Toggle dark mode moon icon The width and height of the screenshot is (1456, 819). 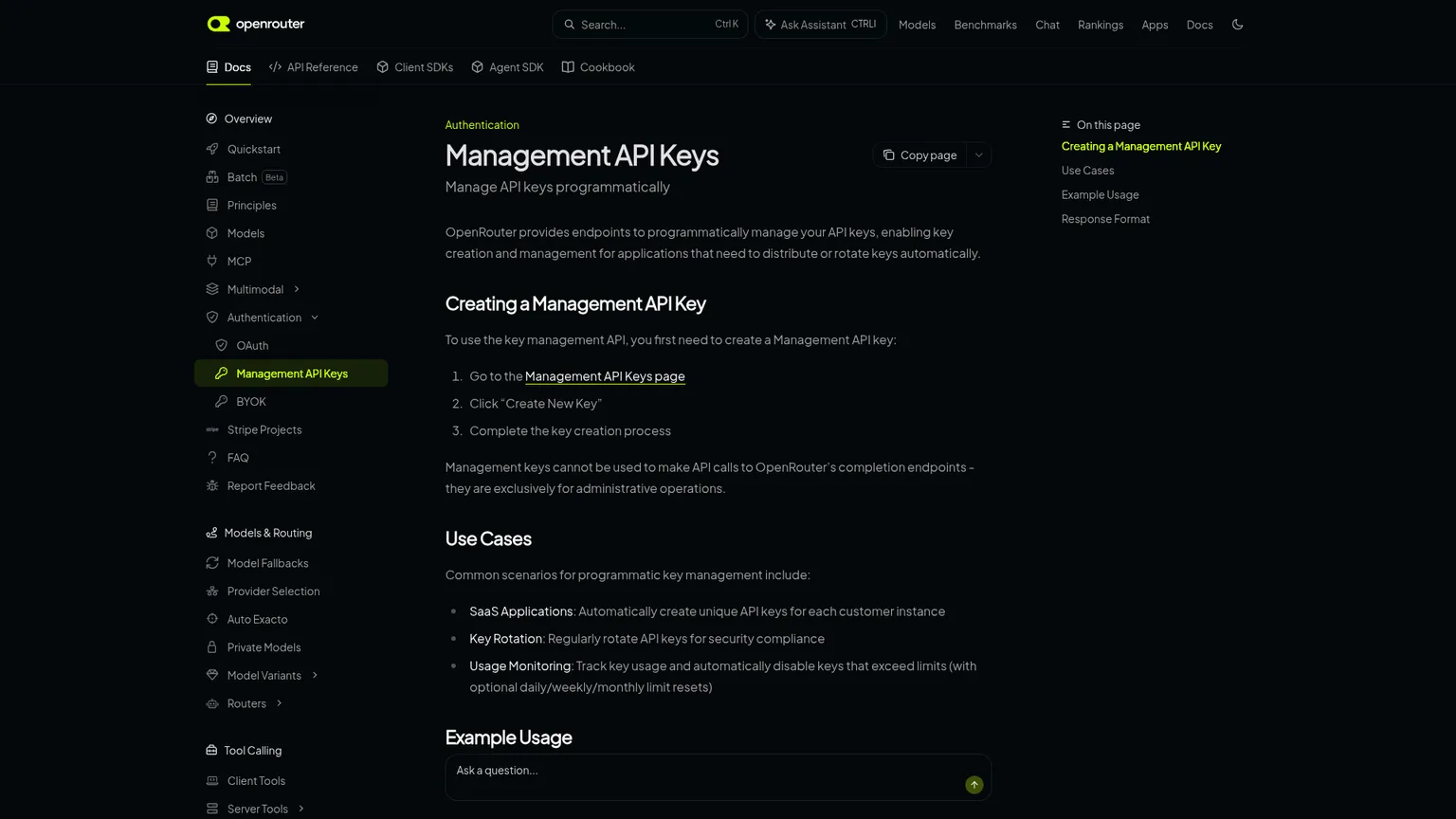1237,25
